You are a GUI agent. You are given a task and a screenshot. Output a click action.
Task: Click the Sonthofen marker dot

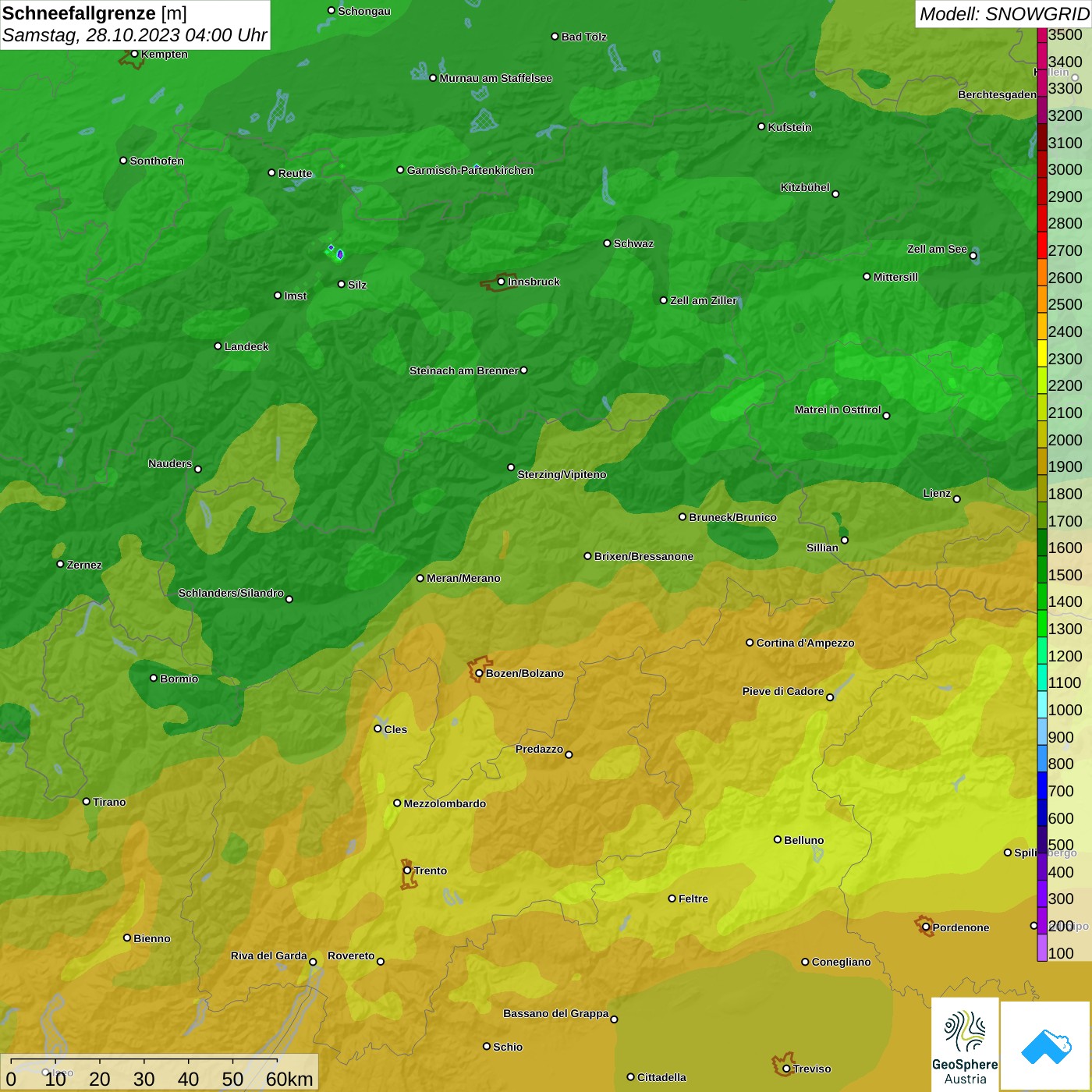click(123, 161)
